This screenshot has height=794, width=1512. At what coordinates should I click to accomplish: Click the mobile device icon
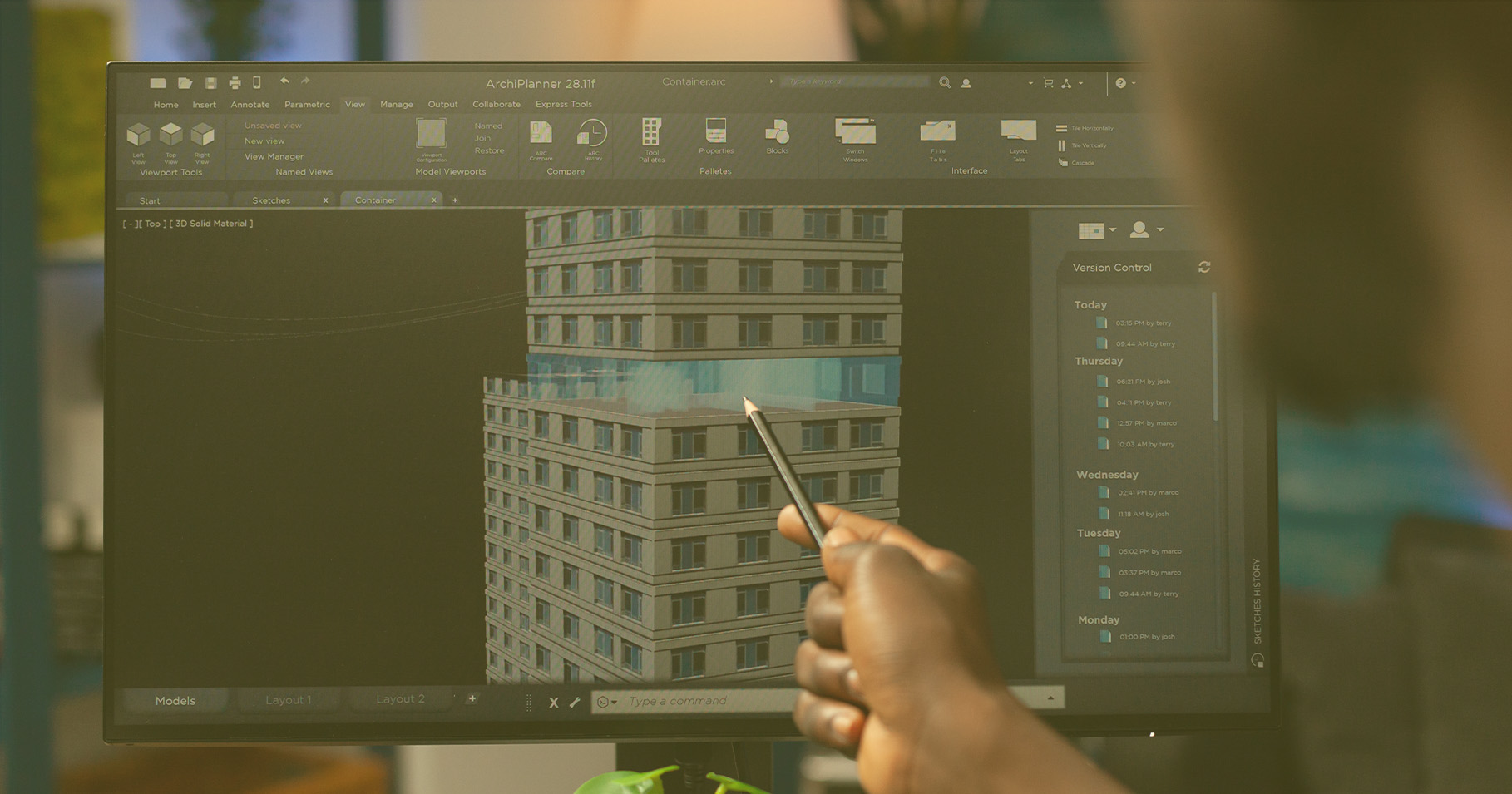[257, 82]
